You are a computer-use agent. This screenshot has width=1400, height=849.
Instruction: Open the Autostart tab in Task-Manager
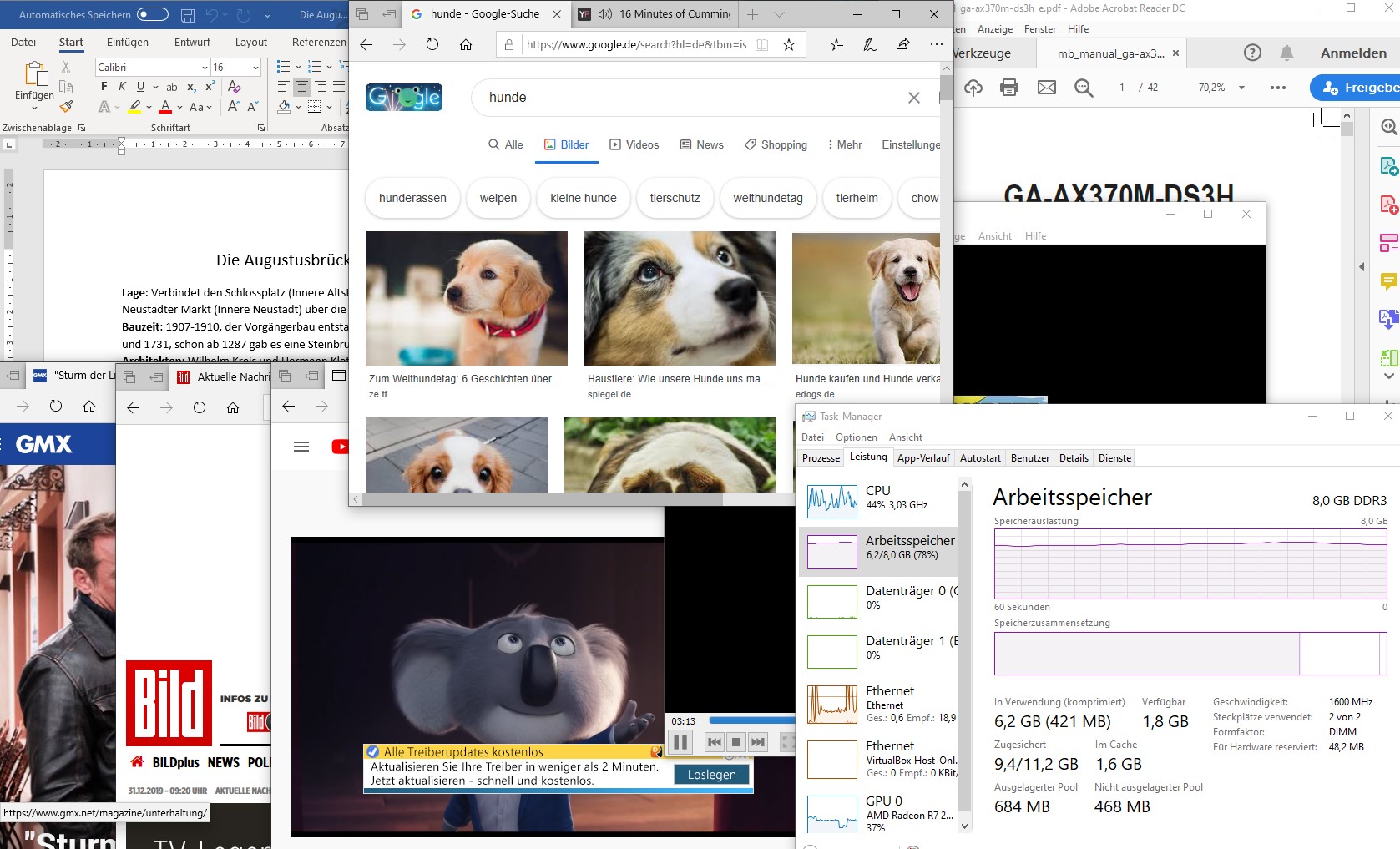[980, 458]
